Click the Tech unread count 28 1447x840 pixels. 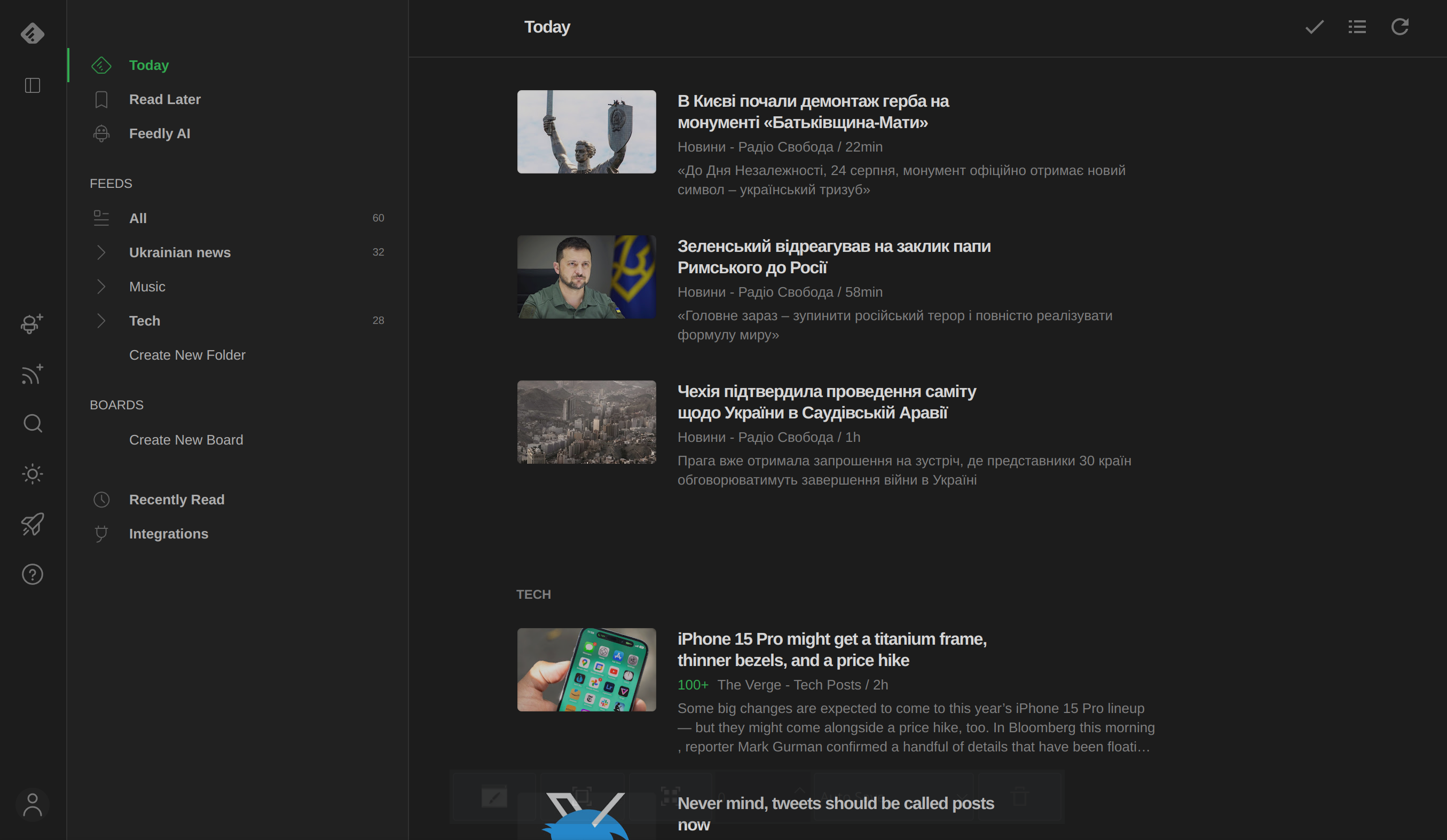378,320
